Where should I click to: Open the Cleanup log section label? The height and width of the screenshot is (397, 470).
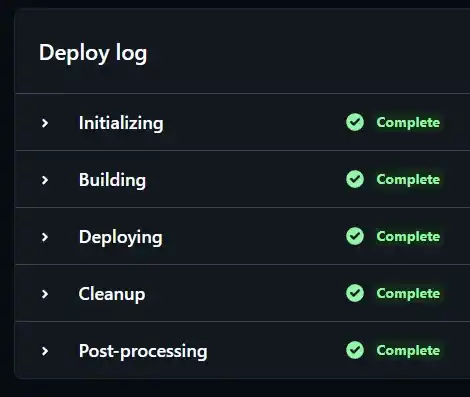pyautogui.click(x=112, y=295)
